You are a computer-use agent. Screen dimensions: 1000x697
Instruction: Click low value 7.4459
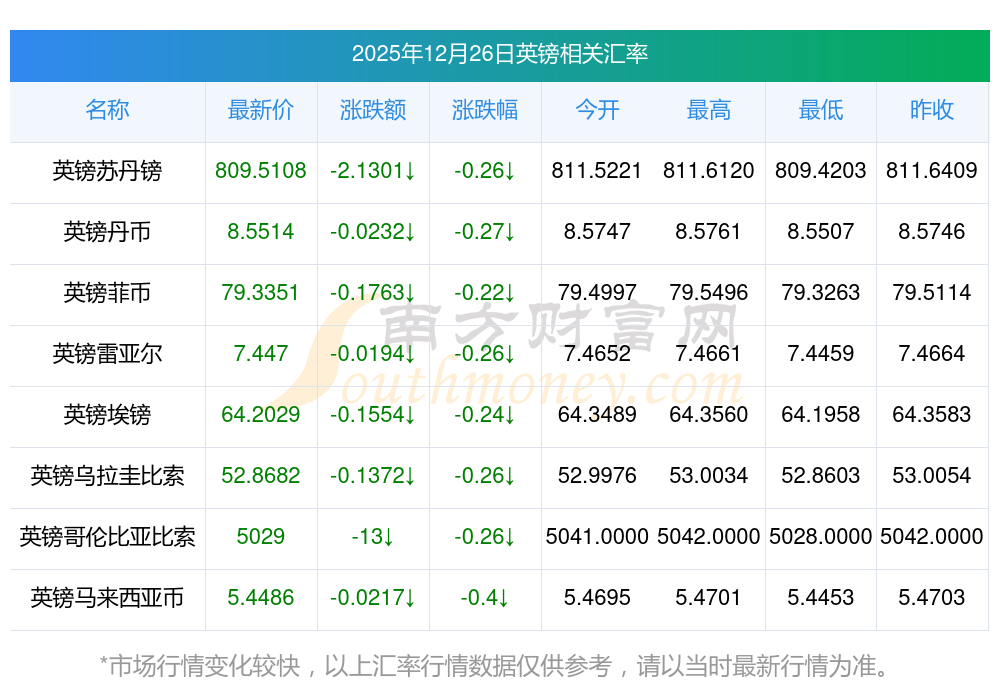821,353
